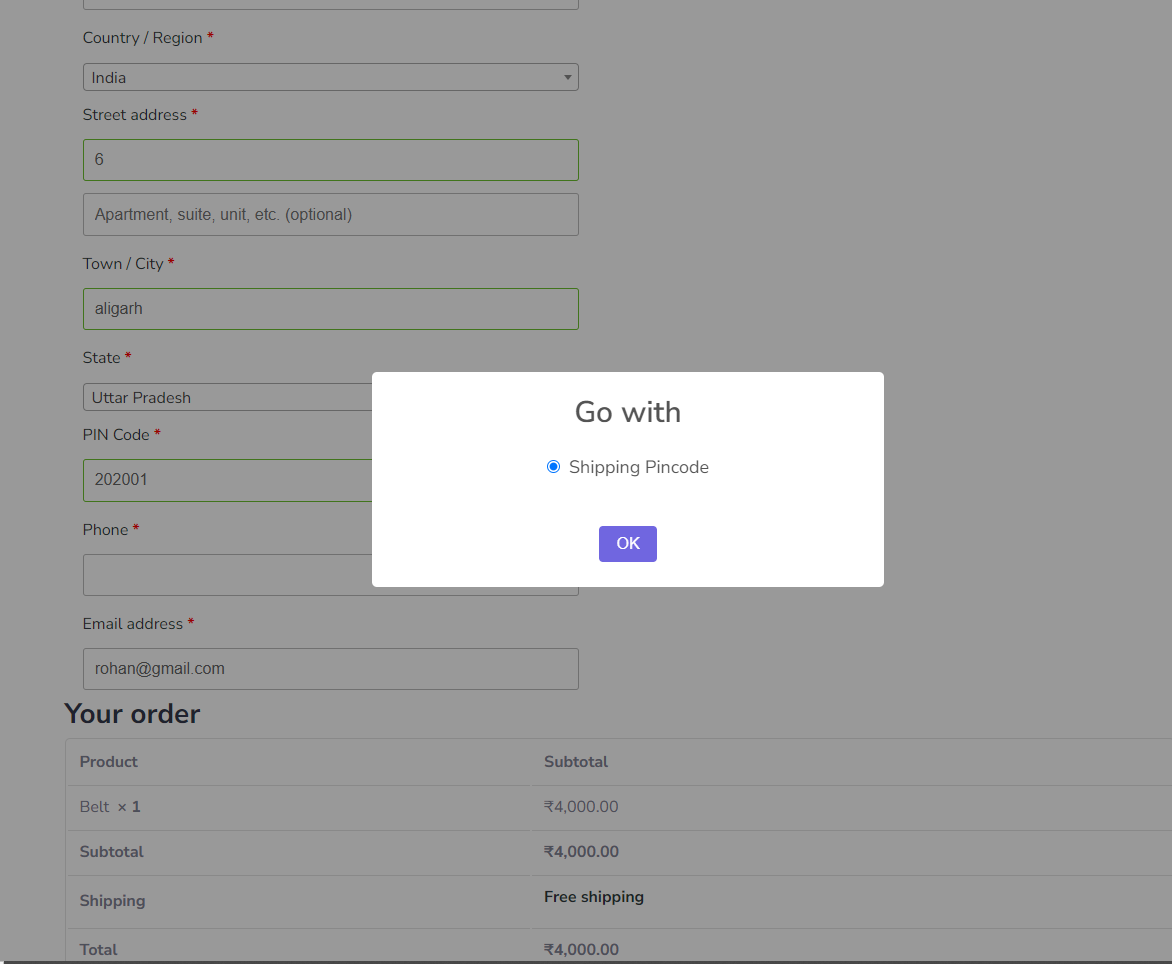Image resolution: width=1172 pixels, height=964 pixels.
Task: Click the ₹4,000.00 Total amount
Action: click(581, 949)
